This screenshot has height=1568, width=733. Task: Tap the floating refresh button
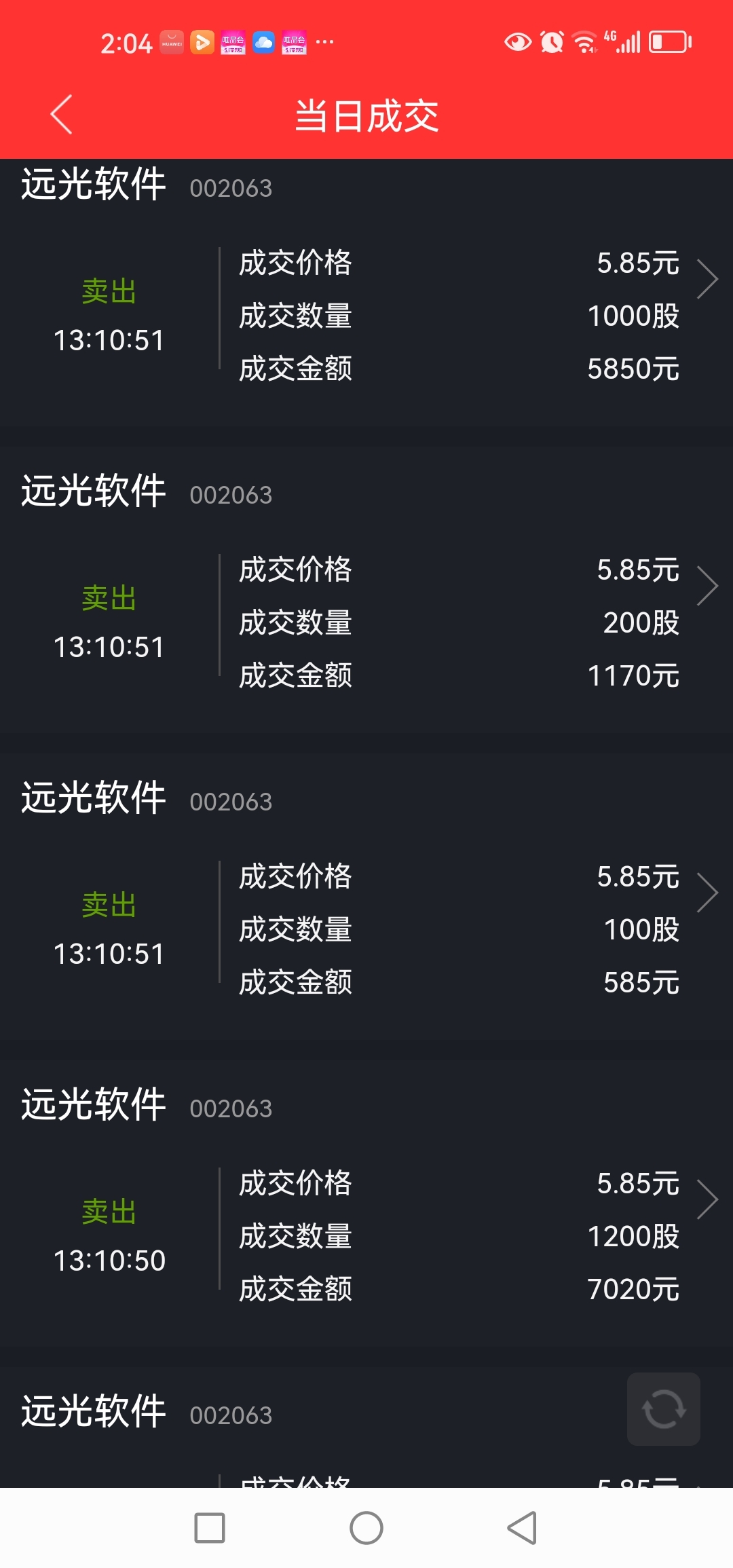663,1409
